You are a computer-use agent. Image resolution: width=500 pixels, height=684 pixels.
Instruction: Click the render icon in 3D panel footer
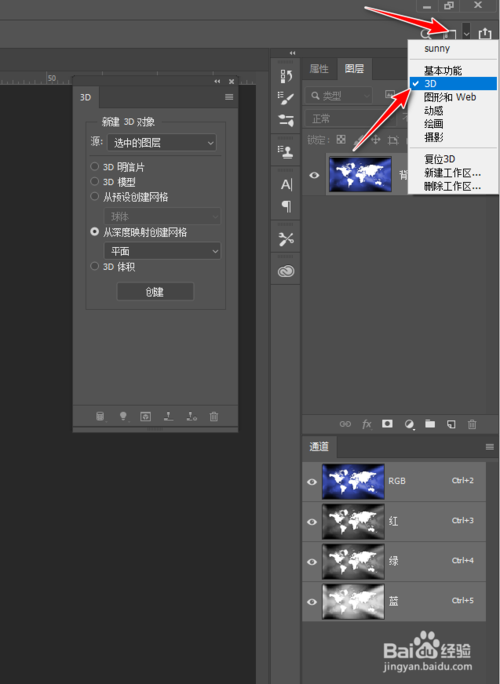point(146,417)
